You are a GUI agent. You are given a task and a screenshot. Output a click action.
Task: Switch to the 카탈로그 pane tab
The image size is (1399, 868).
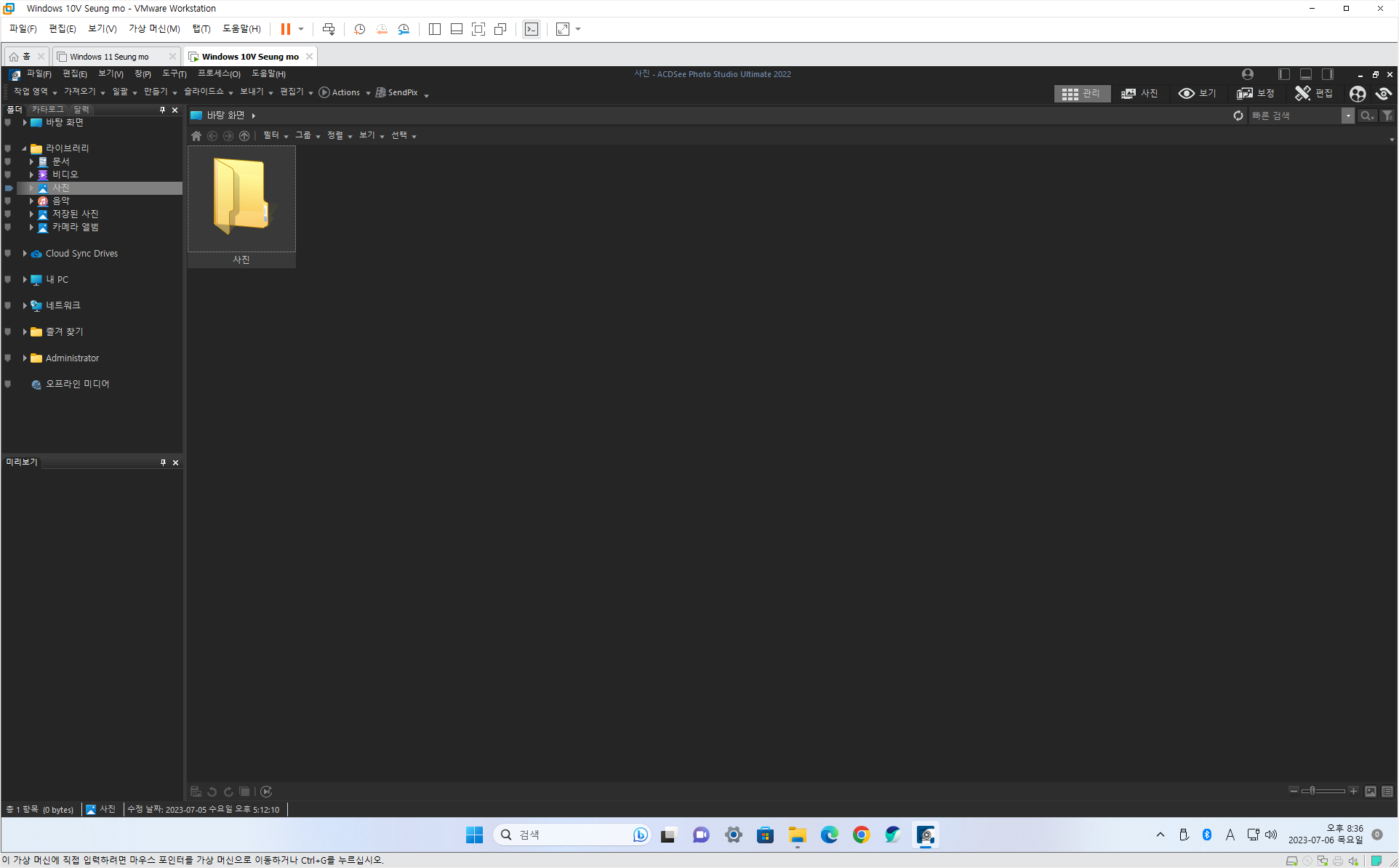click(x=48, y=109)
